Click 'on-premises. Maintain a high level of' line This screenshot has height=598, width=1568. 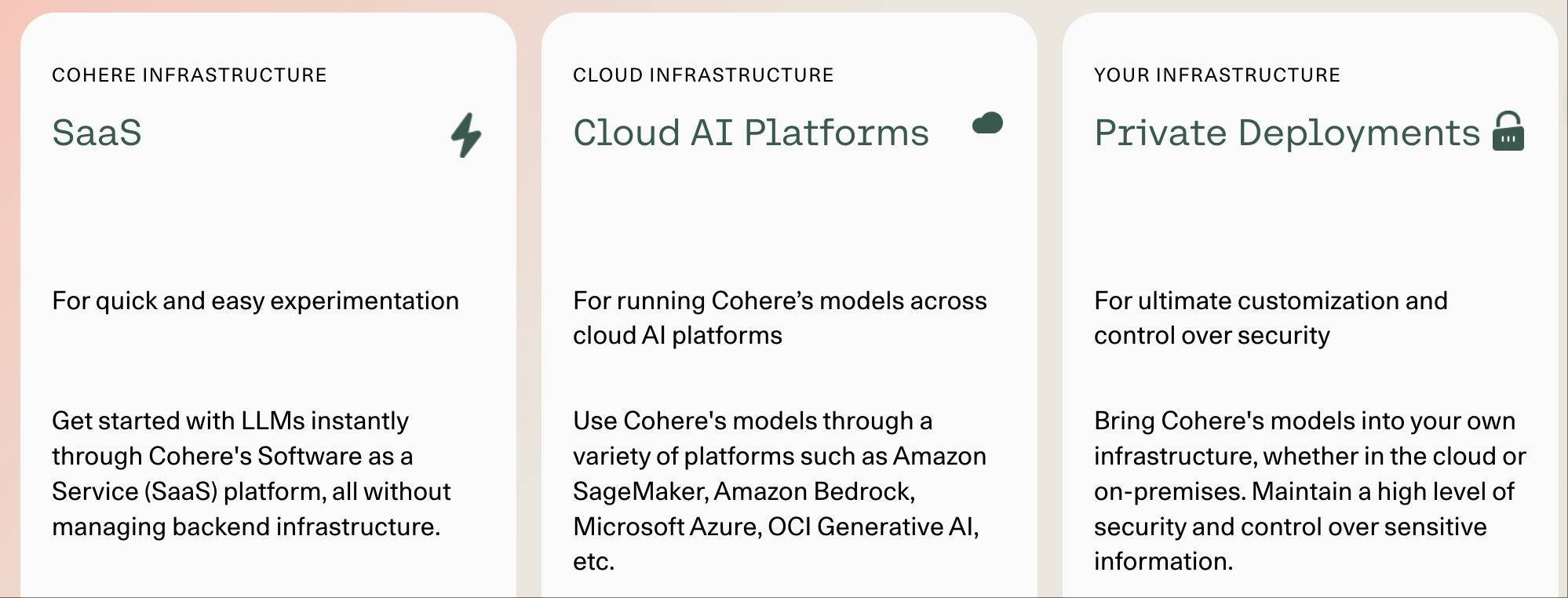pos(1304,491)
